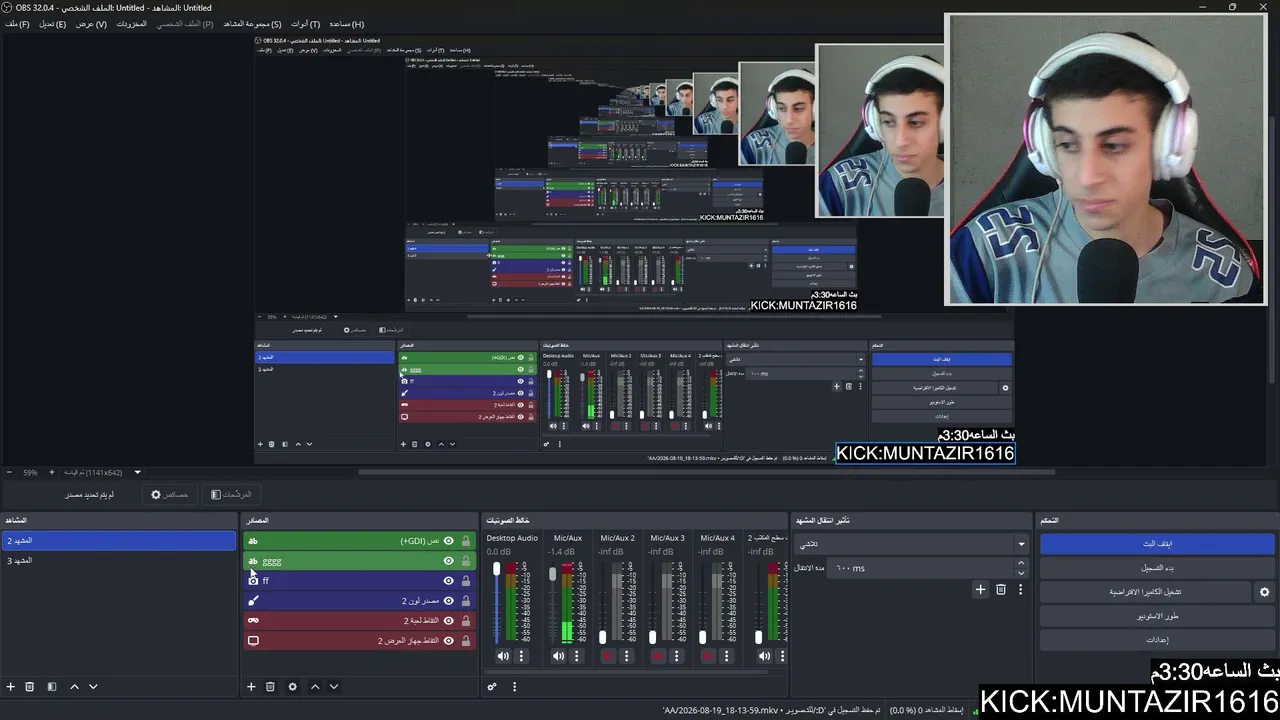The height and width of the screenshot is (720, 1280).
Task: Expand the scene transition type dropdown
Action: 1021,544
